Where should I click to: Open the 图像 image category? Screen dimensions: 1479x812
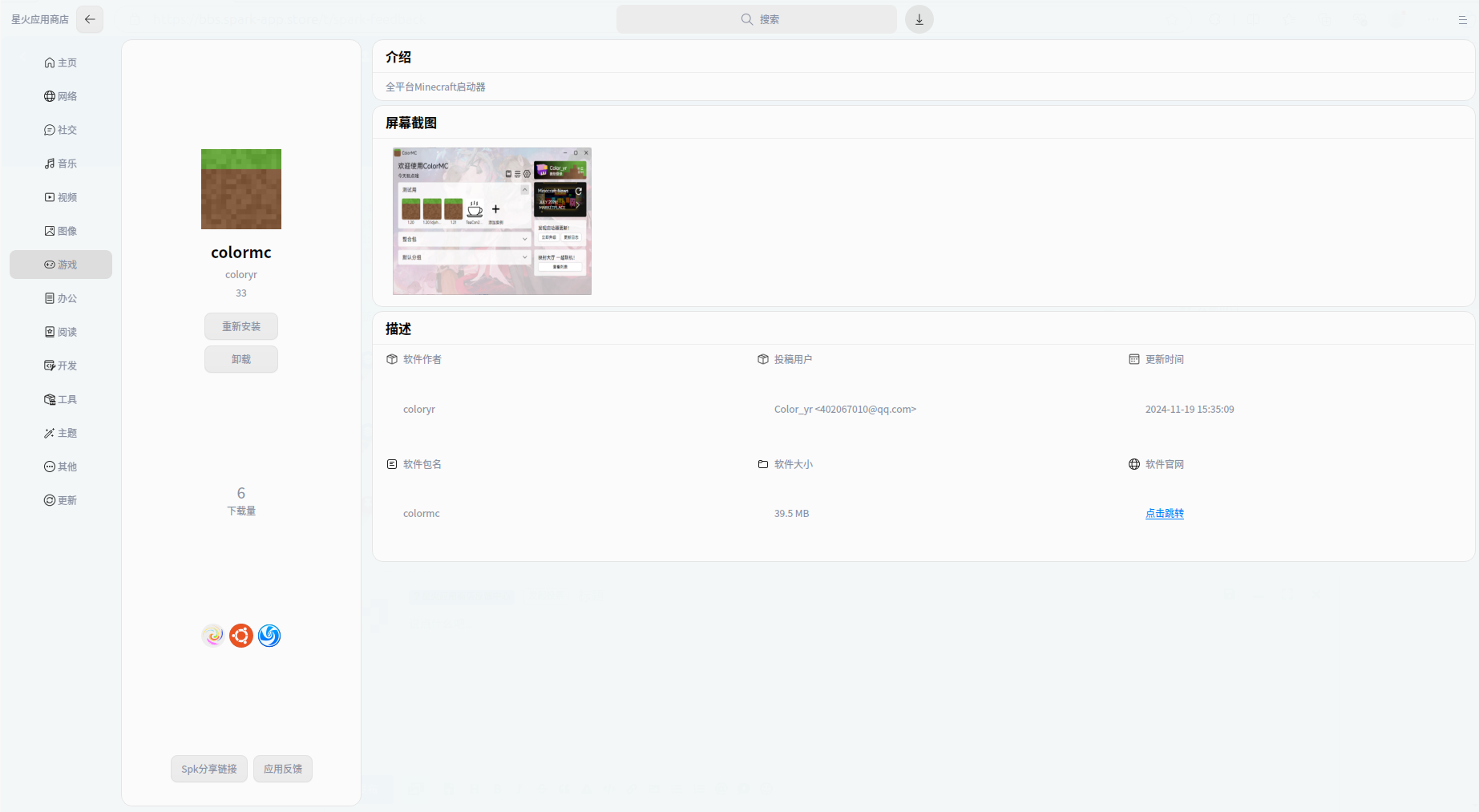[61, 231]
